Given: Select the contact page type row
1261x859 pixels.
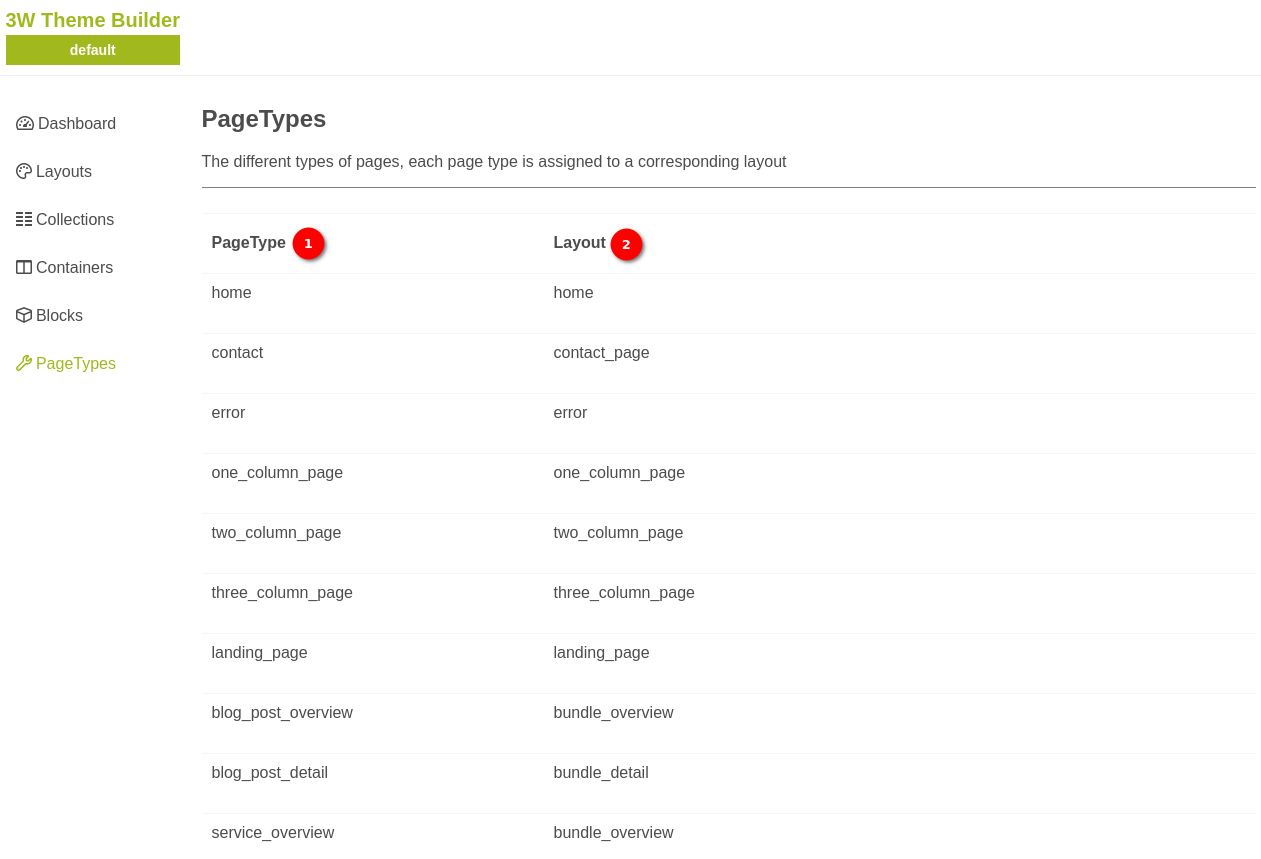Looking at the screenshot, I should (x=237, y=353).
